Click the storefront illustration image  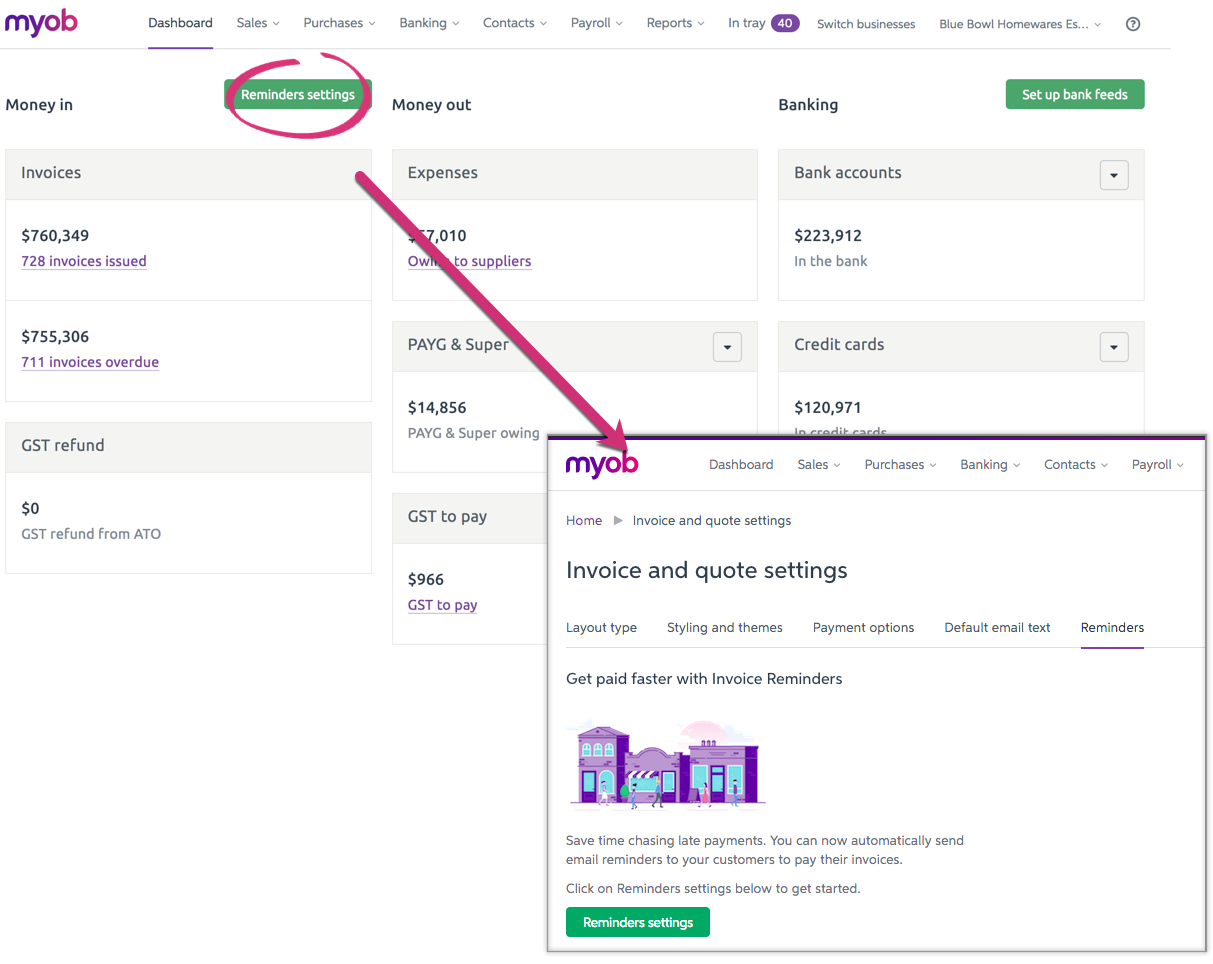click(666, 763)
